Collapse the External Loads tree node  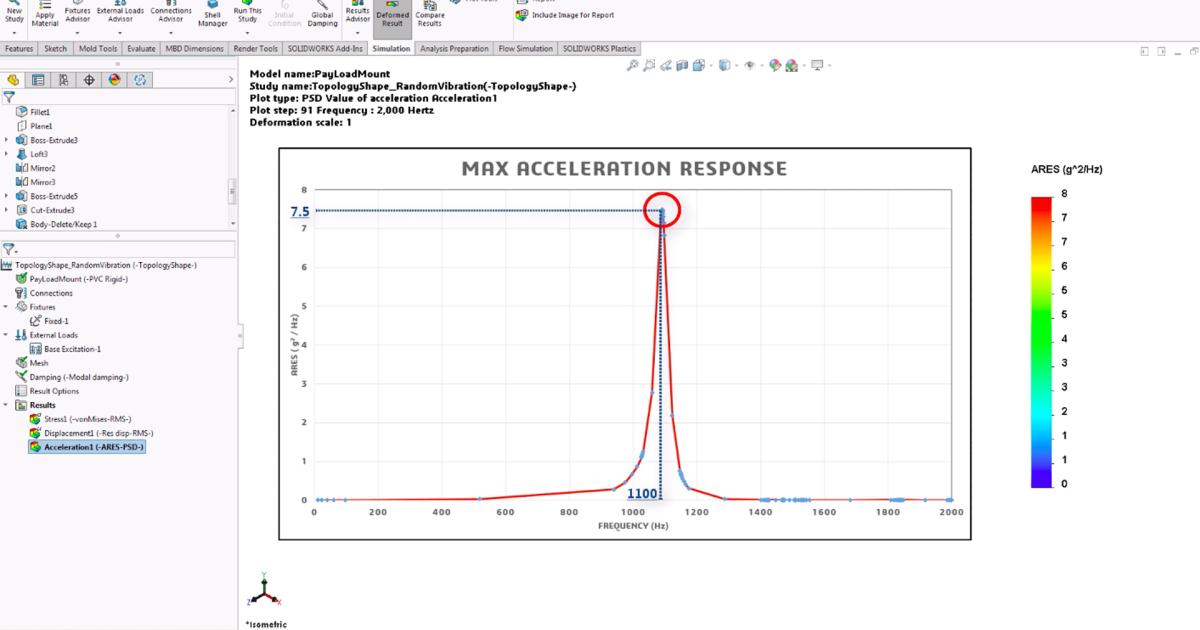(7, 335)
